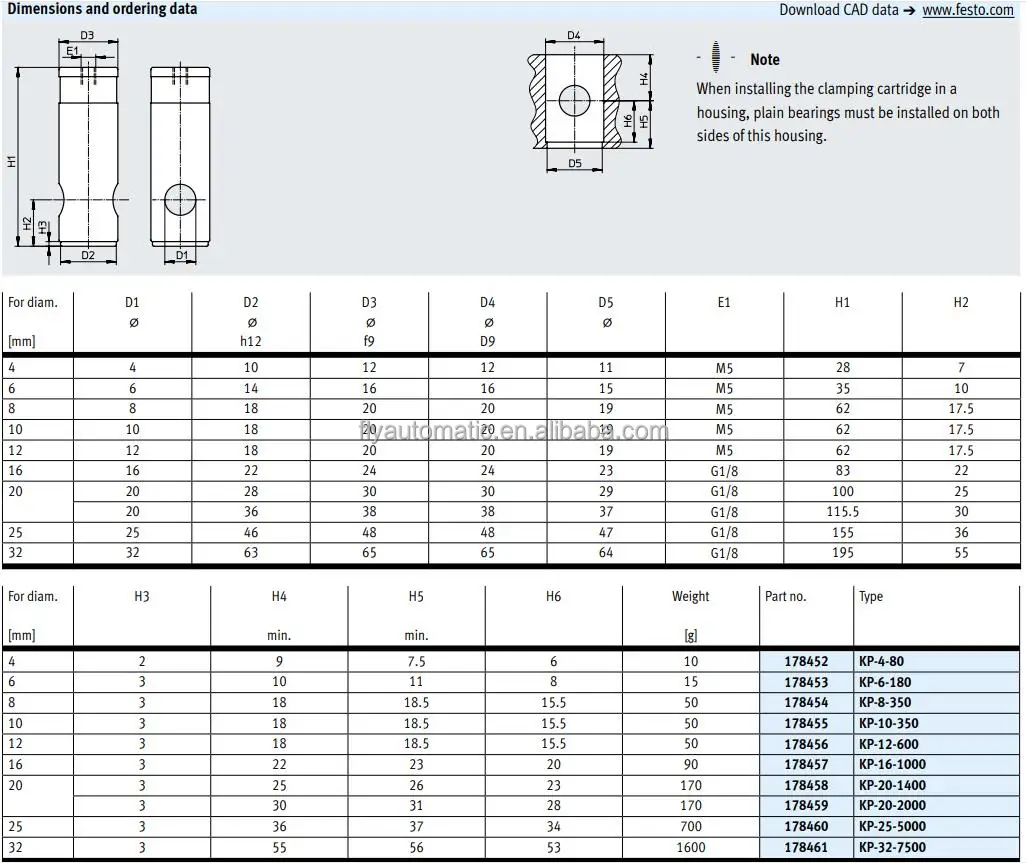Click the 'Part no.' column header
Screen dimensions: 1026x863
coord(785,597)
